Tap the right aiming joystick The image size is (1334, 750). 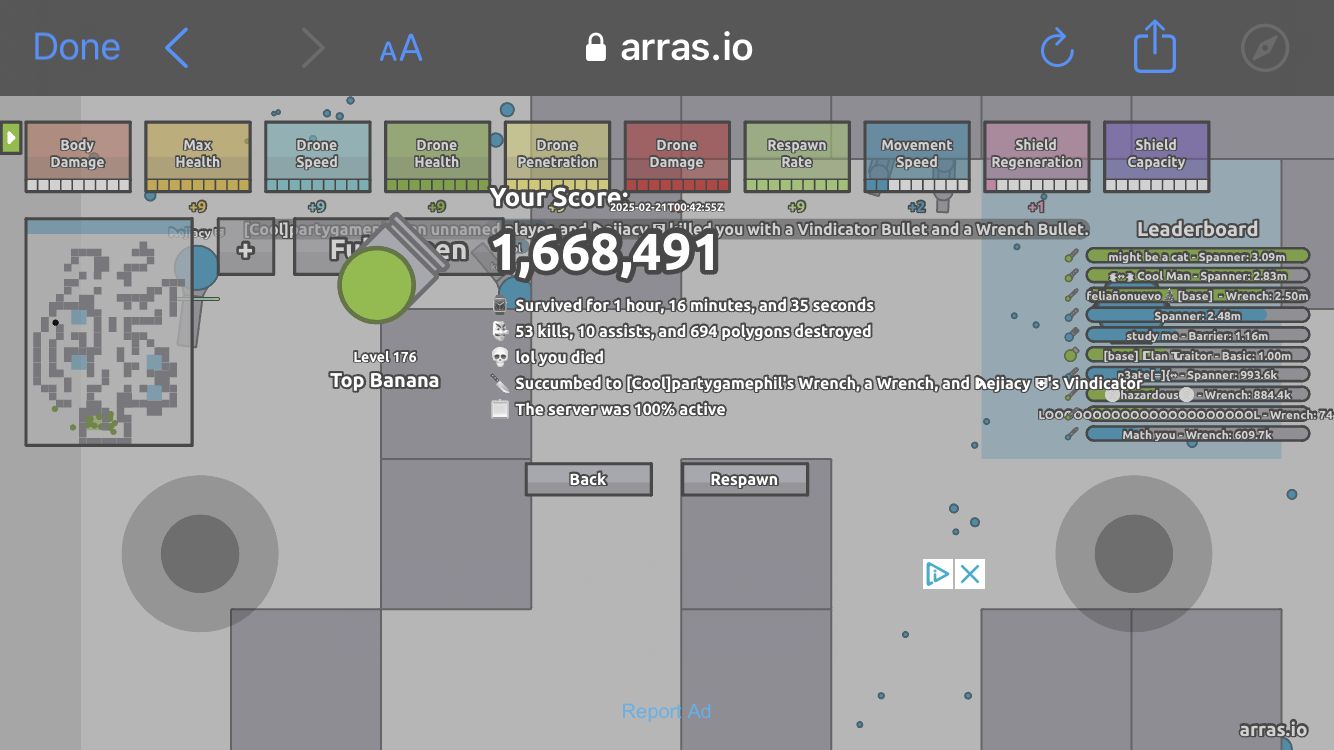(1134, 553)
